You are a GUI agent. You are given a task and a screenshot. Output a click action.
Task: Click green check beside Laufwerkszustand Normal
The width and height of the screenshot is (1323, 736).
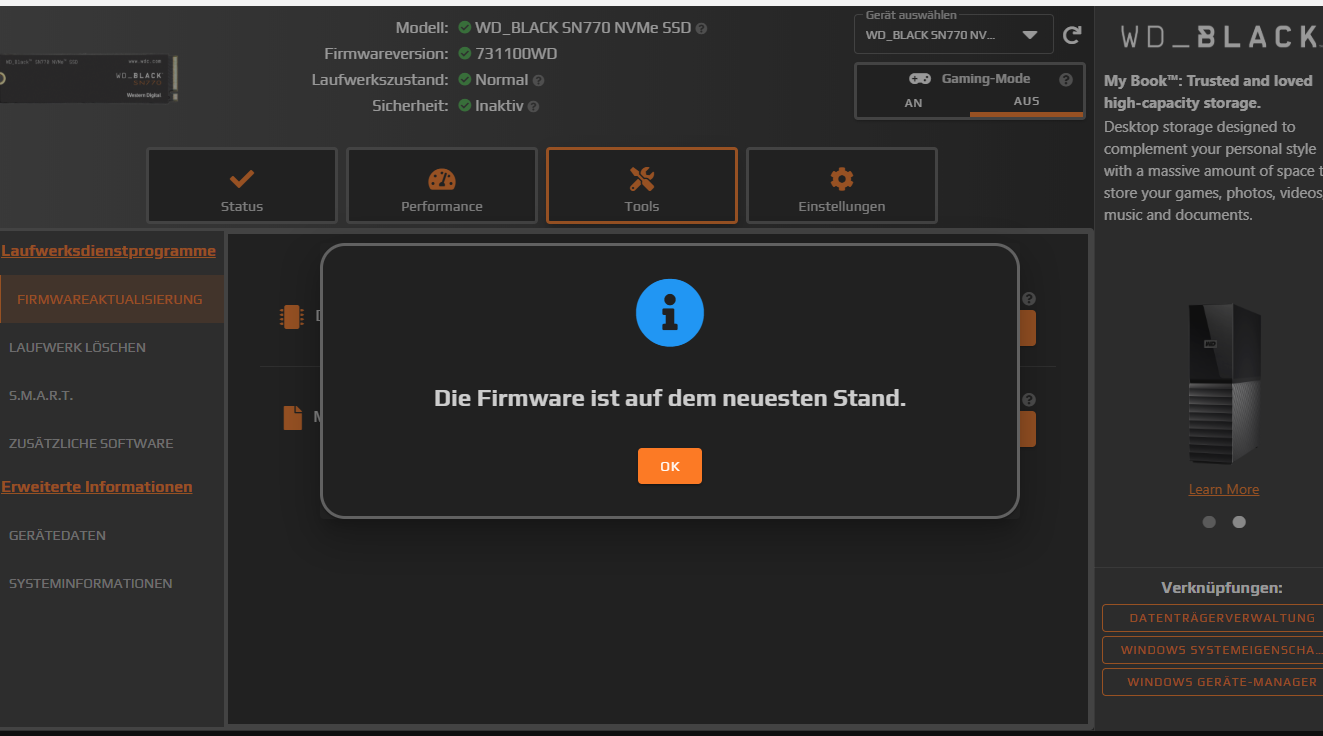464,79
